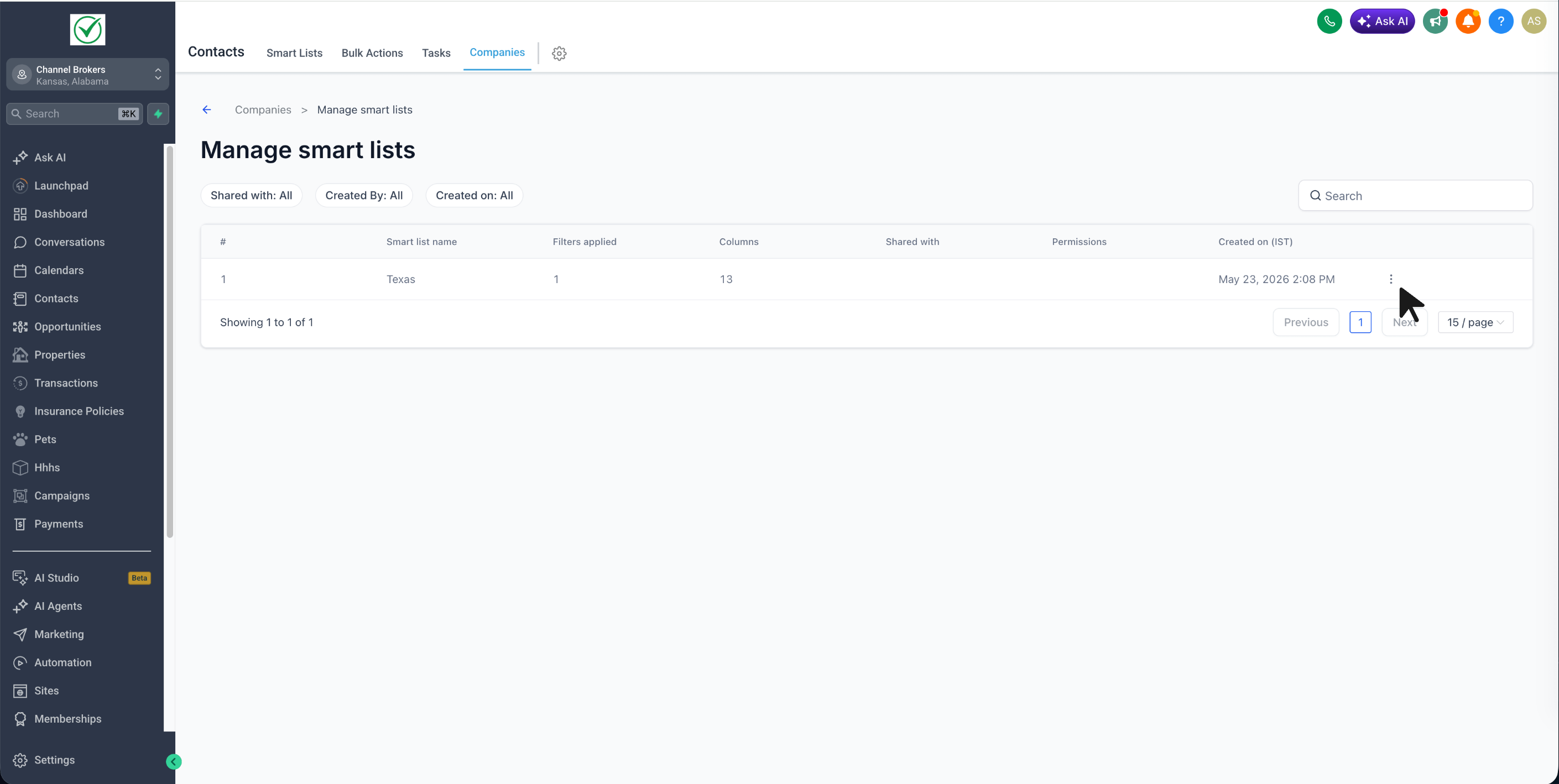Screen dimensions: 1559x784
Task: Click the smart lists Search field
Action: (1415, 195)
